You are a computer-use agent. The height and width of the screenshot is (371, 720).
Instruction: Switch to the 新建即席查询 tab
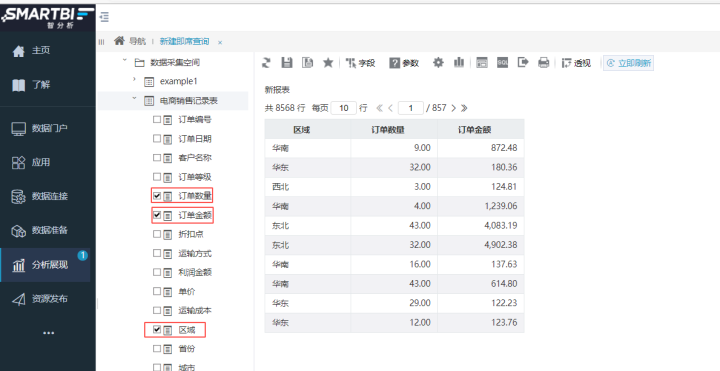click(184, 41)
